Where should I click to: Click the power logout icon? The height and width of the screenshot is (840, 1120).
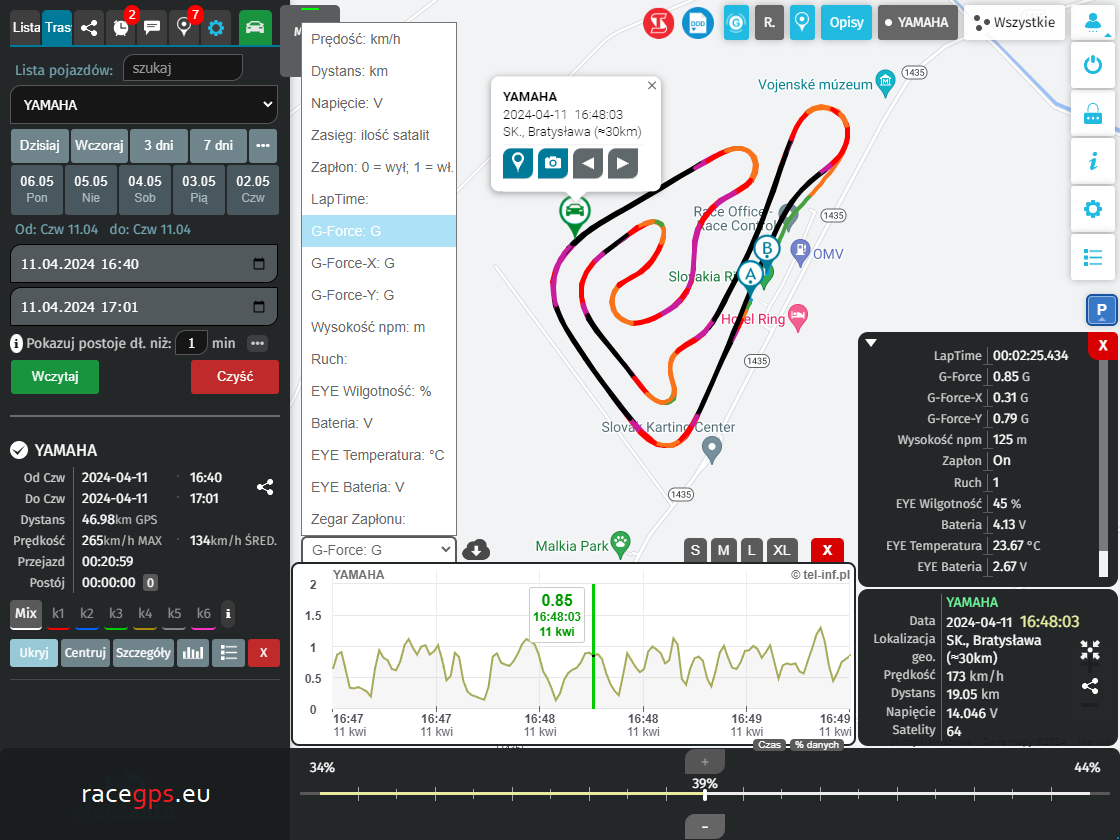coord(1093,65)
